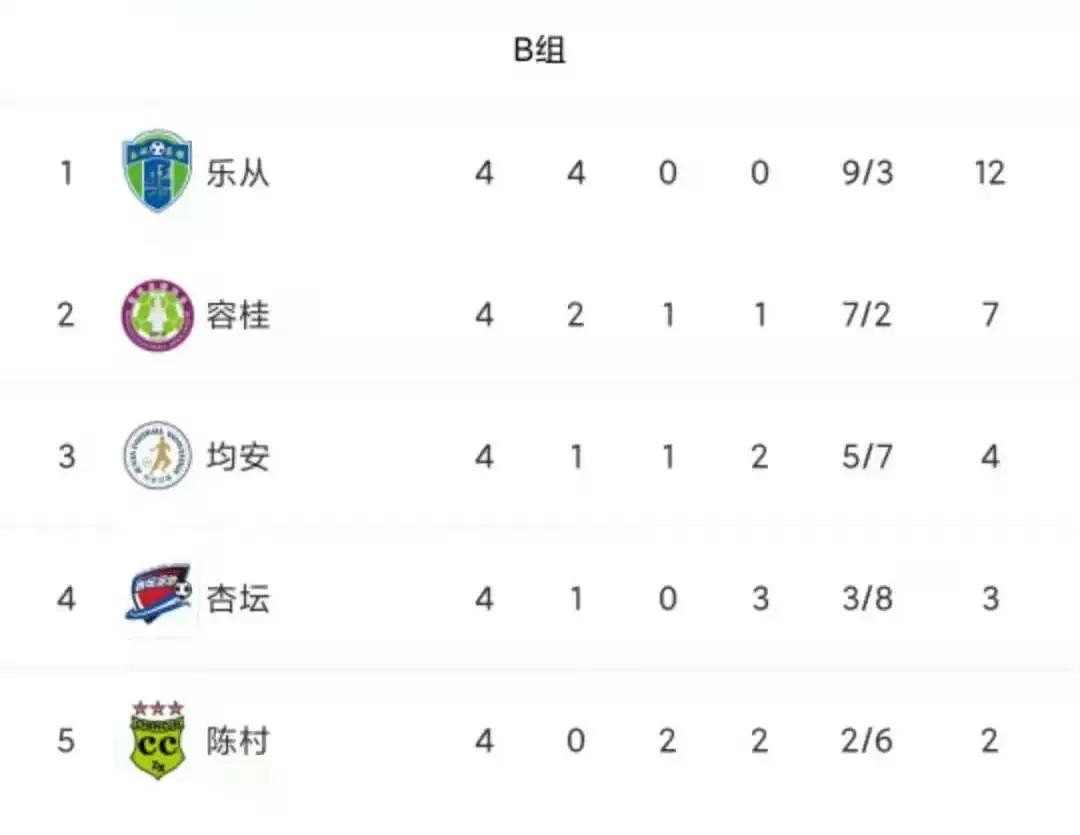Click 陈村's goal record 2/6

867,741
